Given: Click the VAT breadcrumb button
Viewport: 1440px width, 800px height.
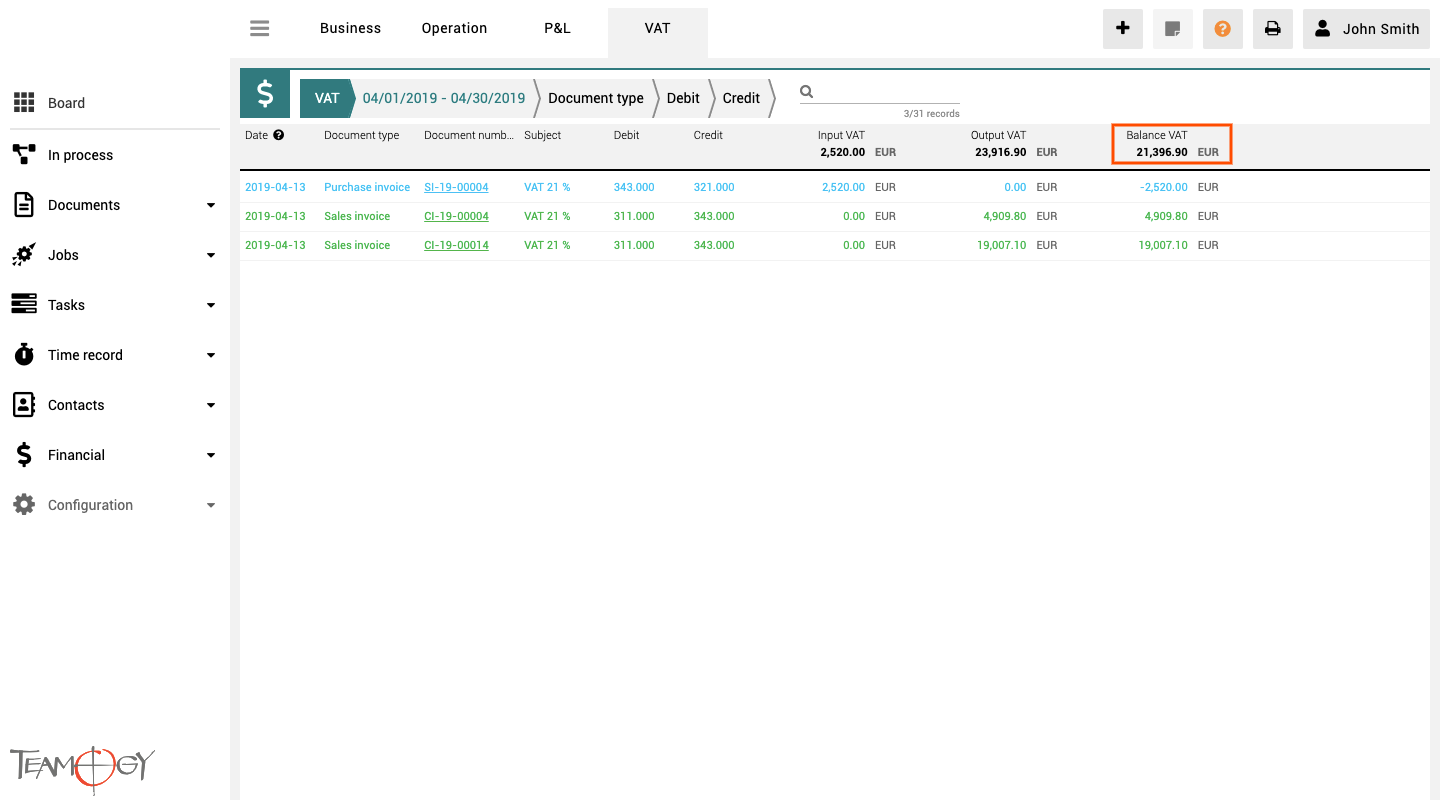Looking at the screenshot, I should [326, 98].
